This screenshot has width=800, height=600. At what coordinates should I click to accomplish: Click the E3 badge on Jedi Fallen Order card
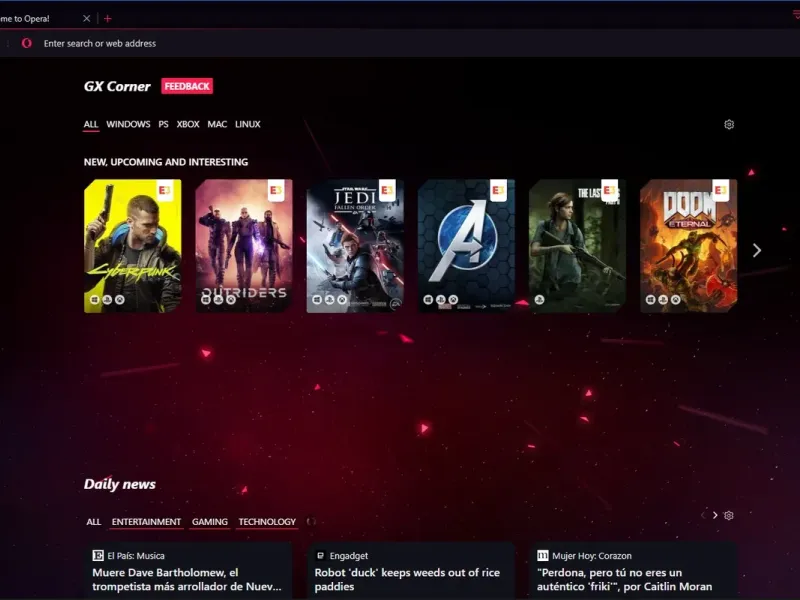(x=387, y=190)
